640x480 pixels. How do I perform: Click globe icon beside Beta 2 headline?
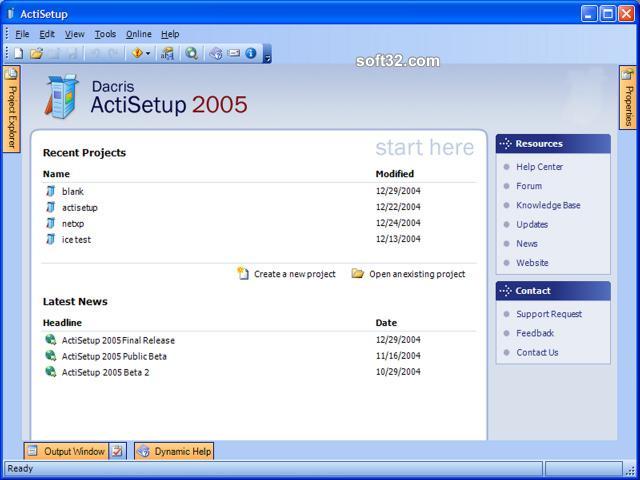tap(51, 372)
